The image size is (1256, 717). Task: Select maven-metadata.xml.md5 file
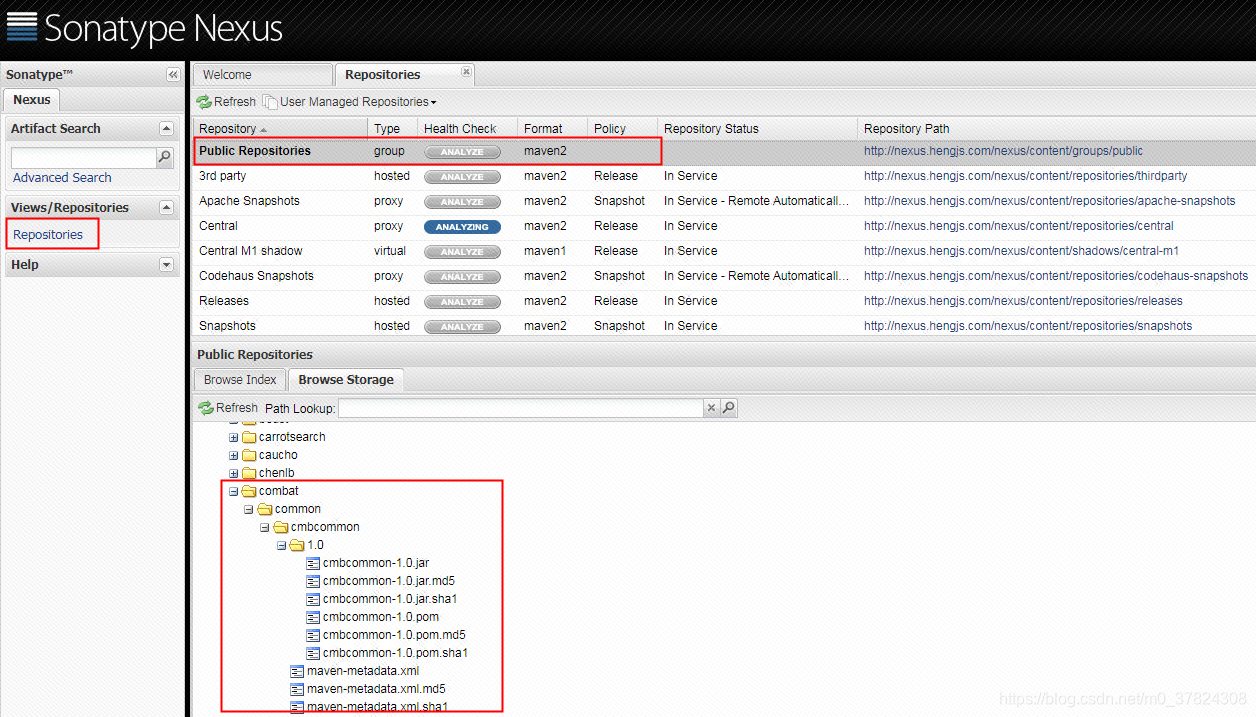pos(376,689)
